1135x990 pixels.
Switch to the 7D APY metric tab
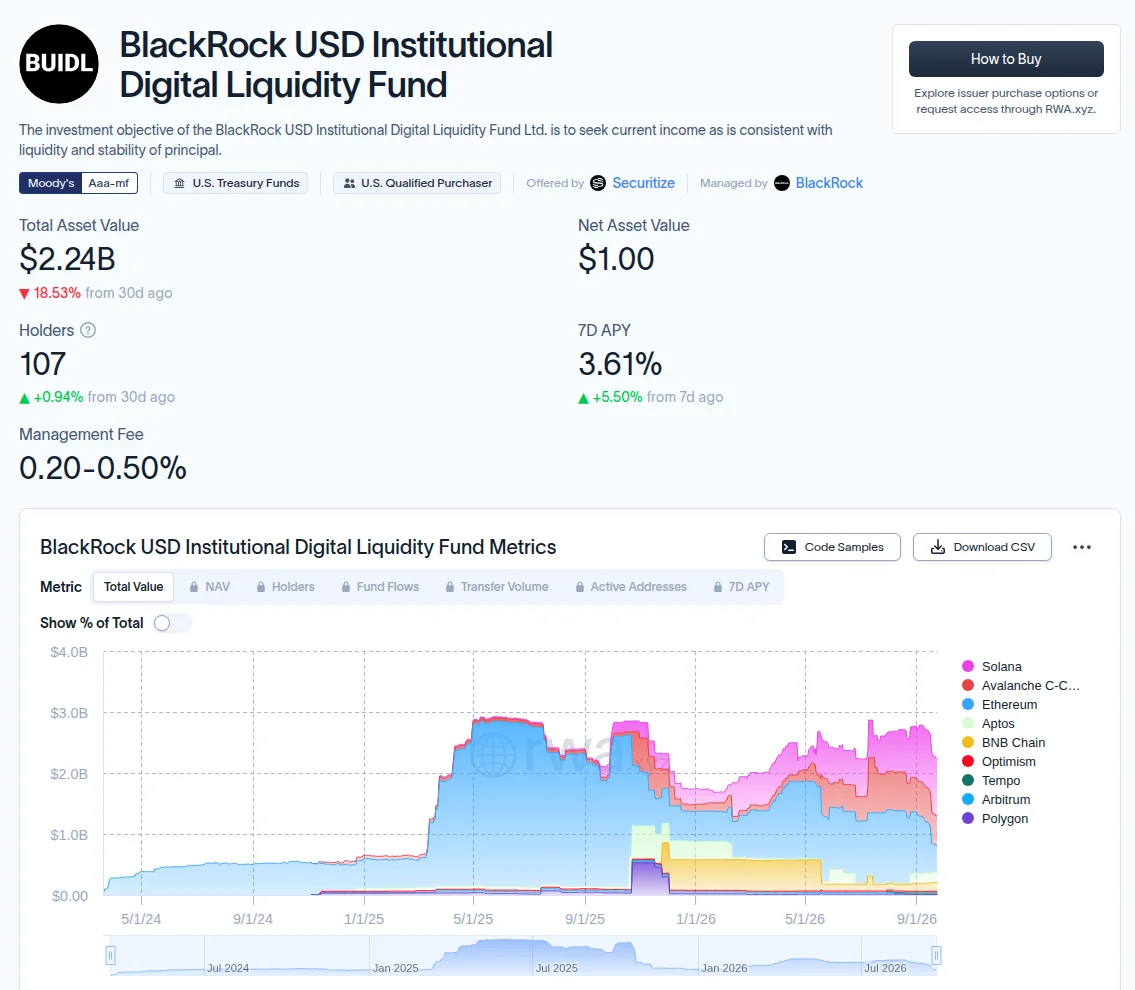click(741, 587)
